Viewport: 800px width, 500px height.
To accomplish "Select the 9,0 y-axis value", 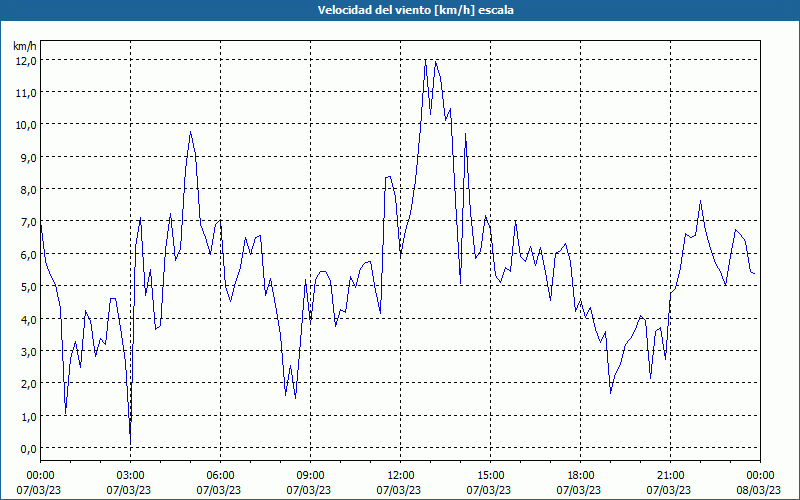I will point(28,158).
